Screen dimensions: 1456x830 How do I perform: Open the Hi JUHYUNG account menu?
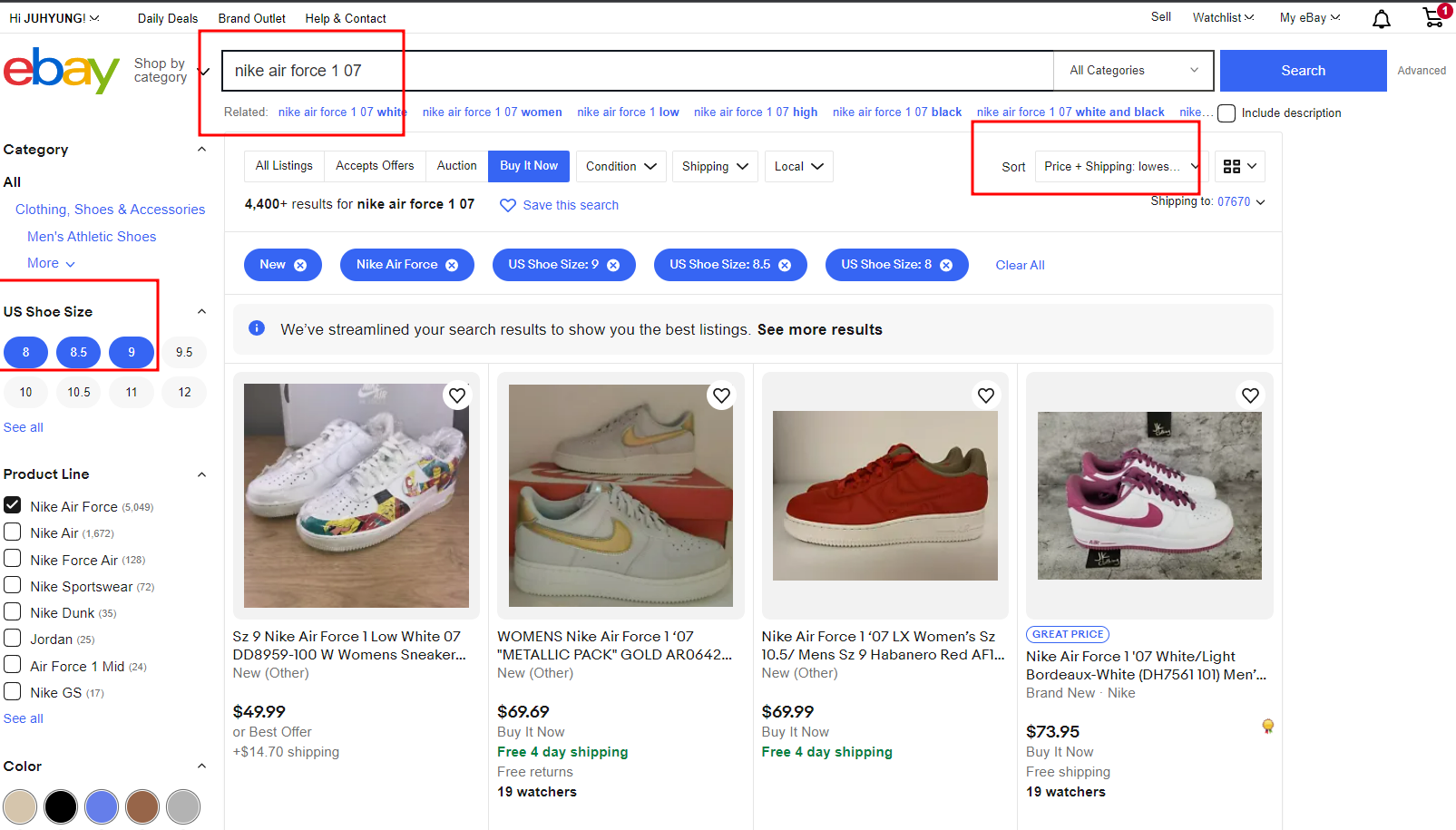[54, 18]
